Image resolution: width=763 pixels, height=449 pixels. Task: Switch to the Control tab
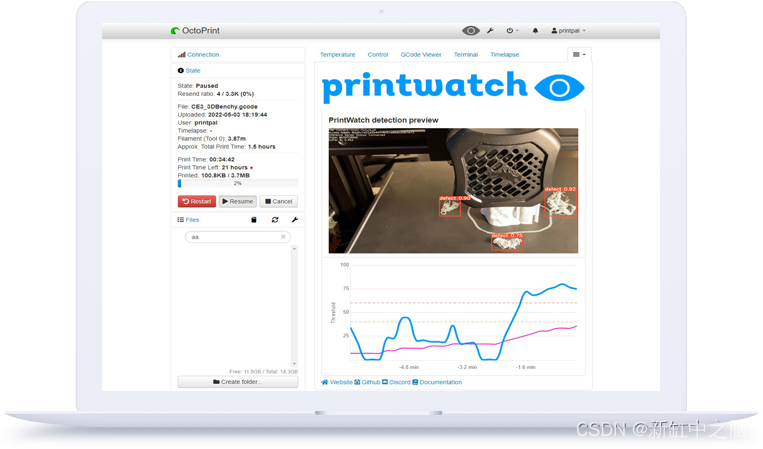click(378, 54)
